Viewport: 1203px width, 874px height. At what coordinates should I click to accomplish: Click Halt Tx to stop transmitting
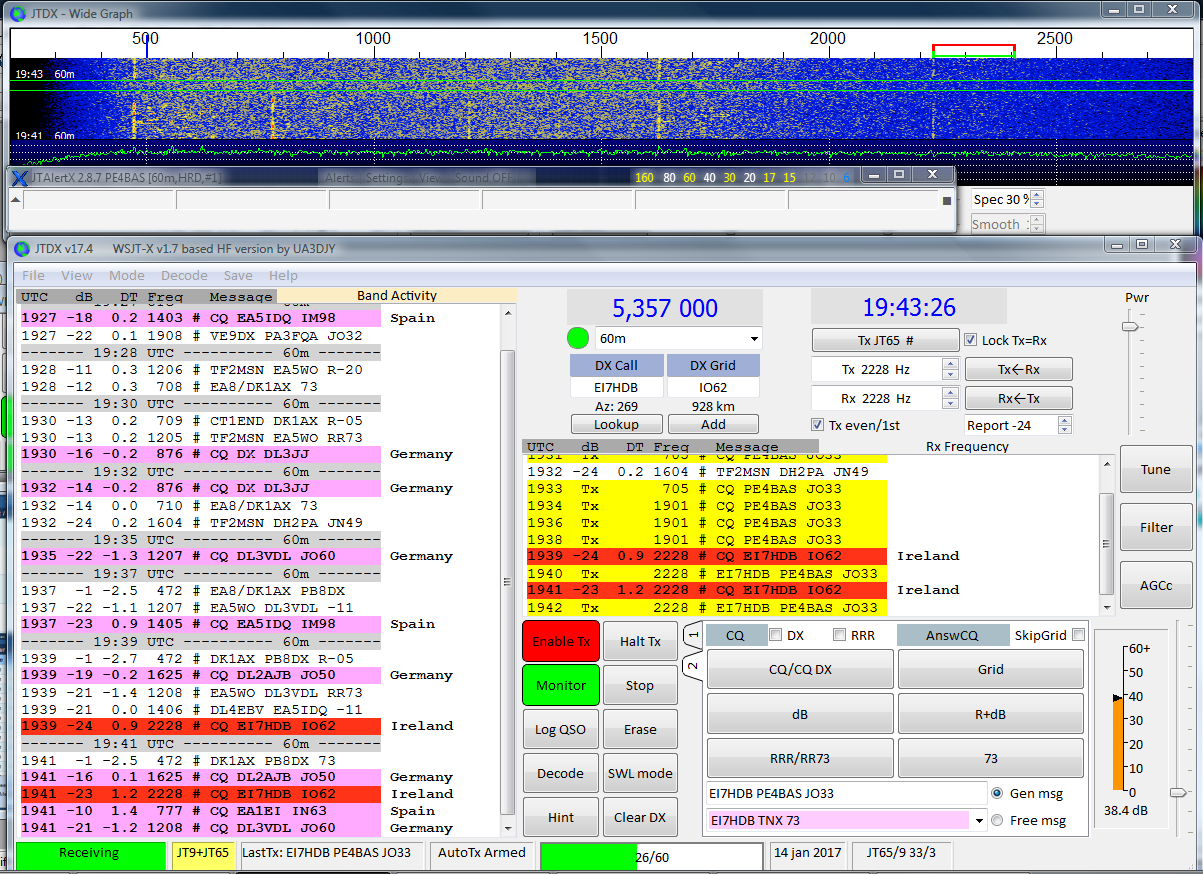(640, 641)
